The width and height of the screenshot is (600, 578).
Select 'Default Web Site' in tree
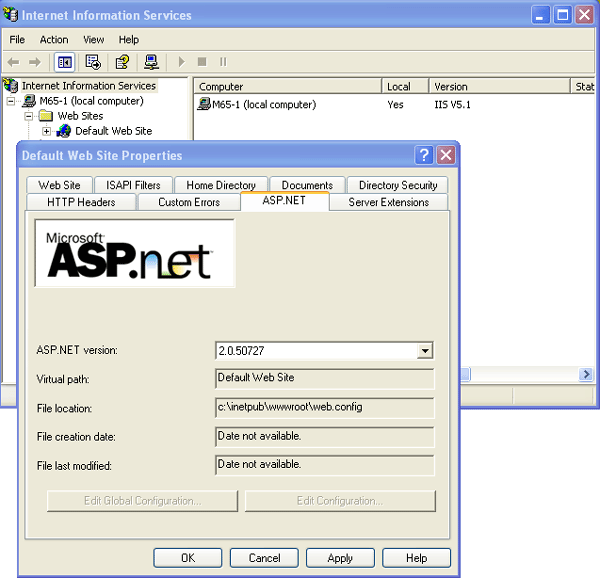(x=114, y=131)
